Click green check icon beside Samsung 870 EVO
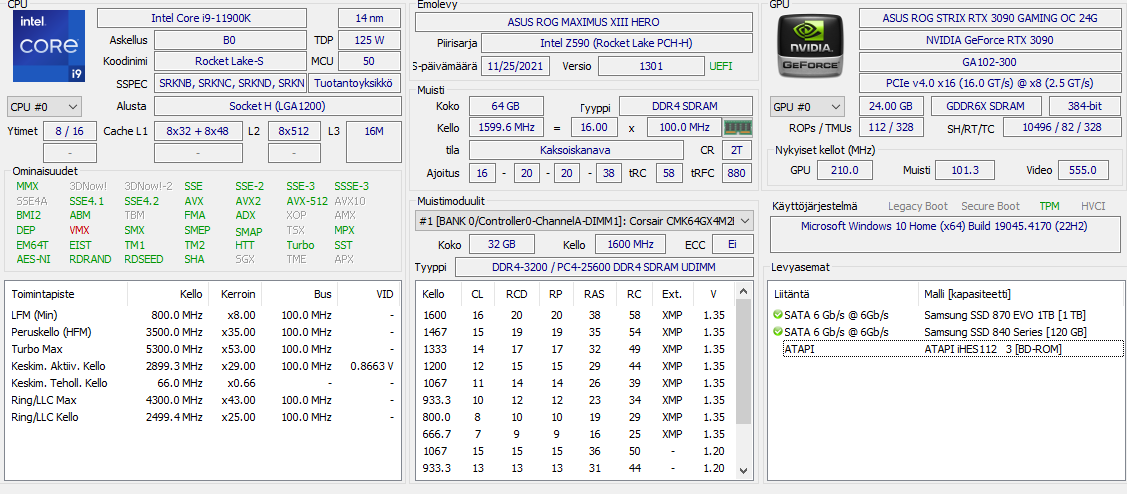 pos(777,315)
